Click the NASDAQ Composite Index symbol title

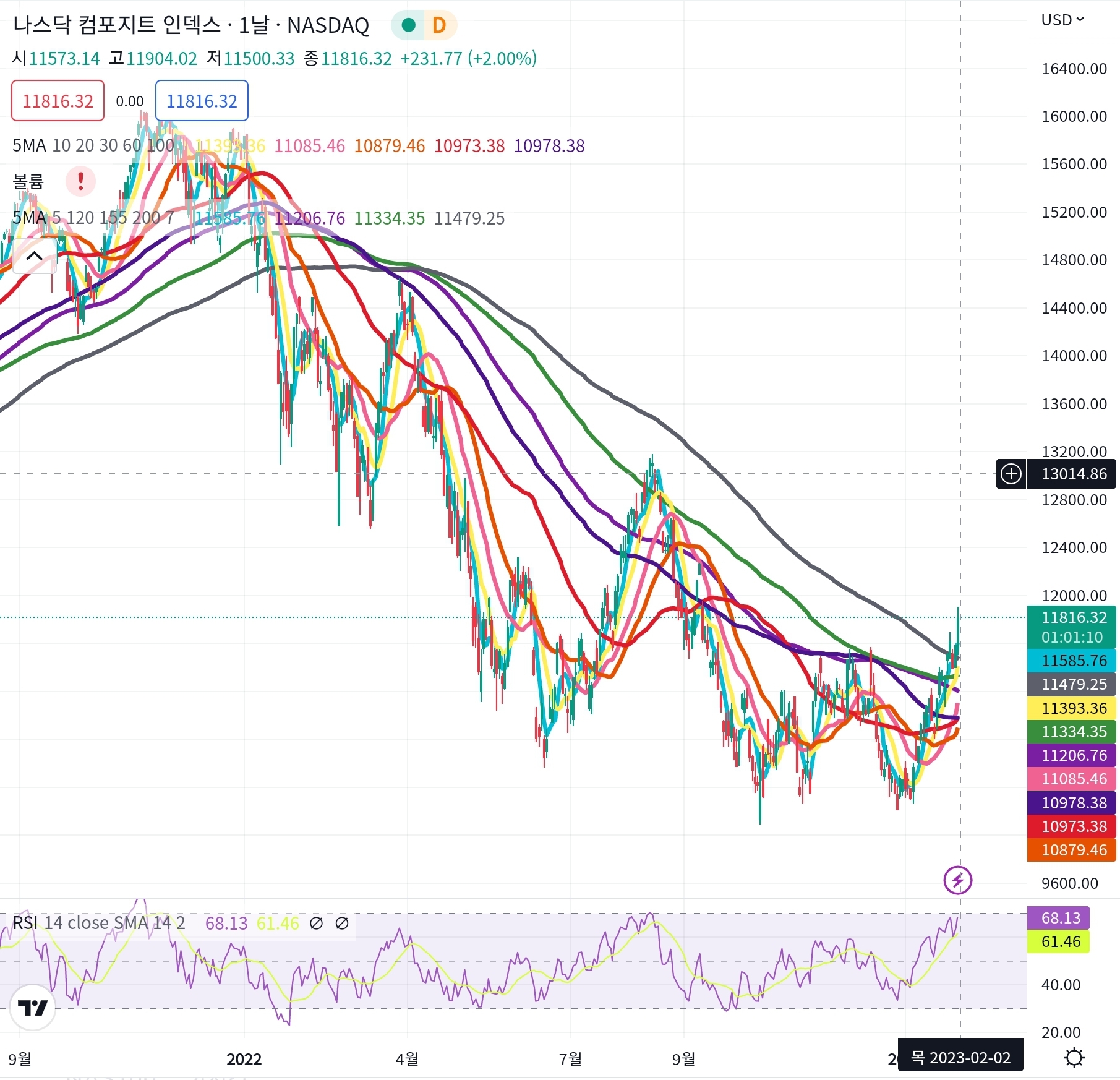(x=191, y=25)
